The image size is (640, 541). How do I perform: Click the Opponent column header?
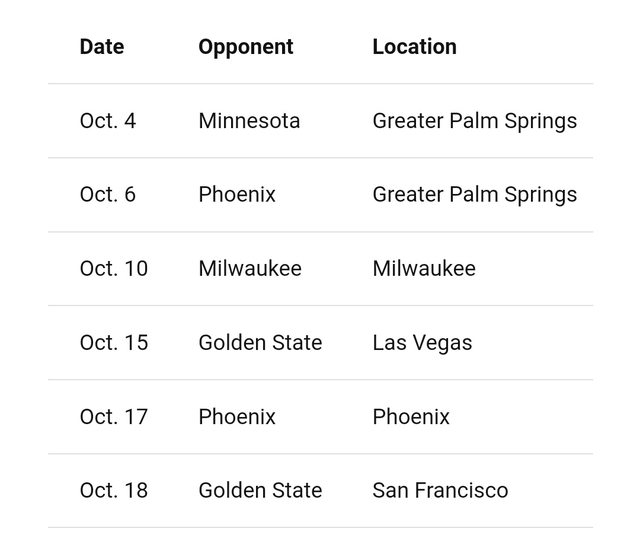pyautogui.click(x=246, y=47)
